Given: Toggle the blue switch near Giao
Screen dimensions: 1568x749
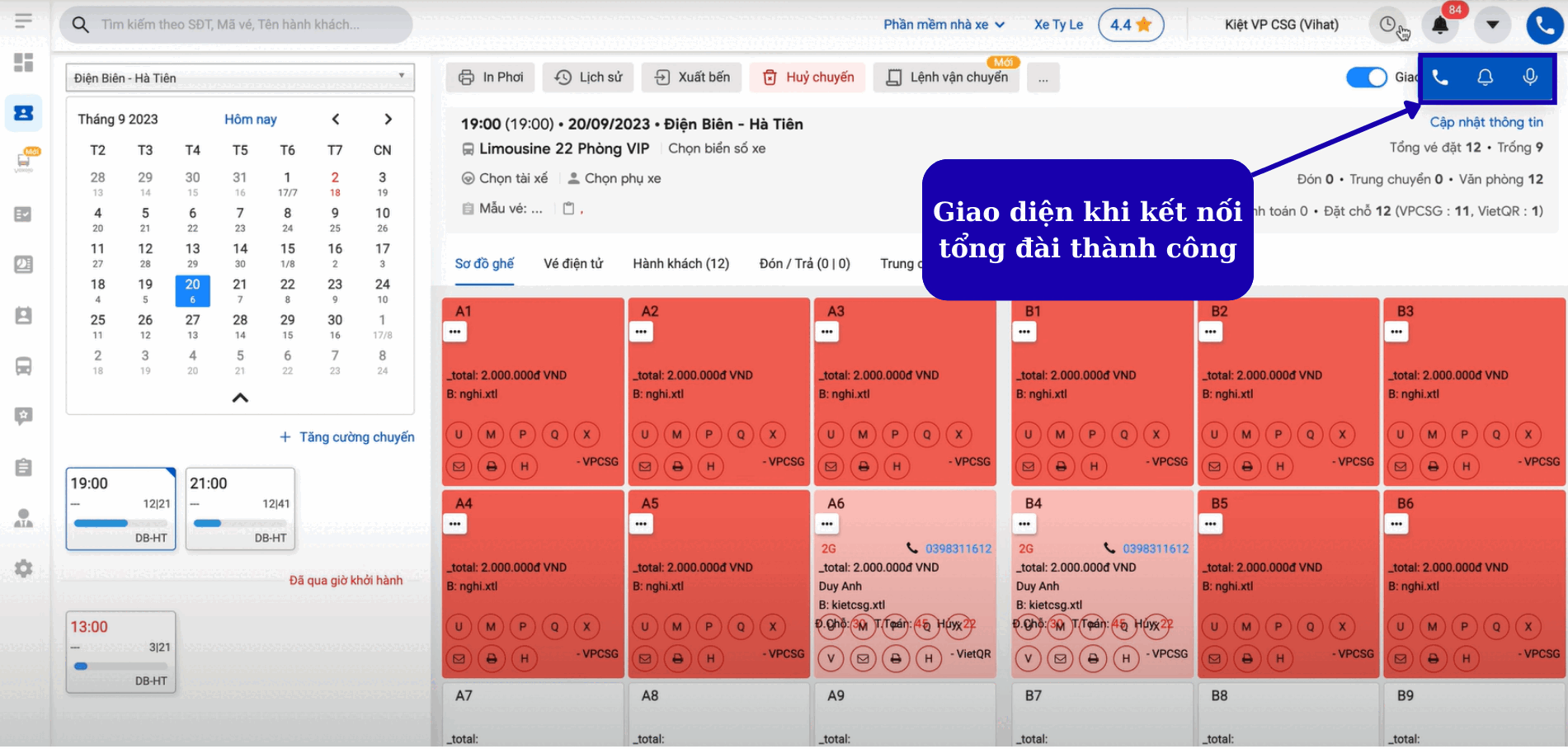Looking at the screenshot, I should click(x=1366, y=78).
